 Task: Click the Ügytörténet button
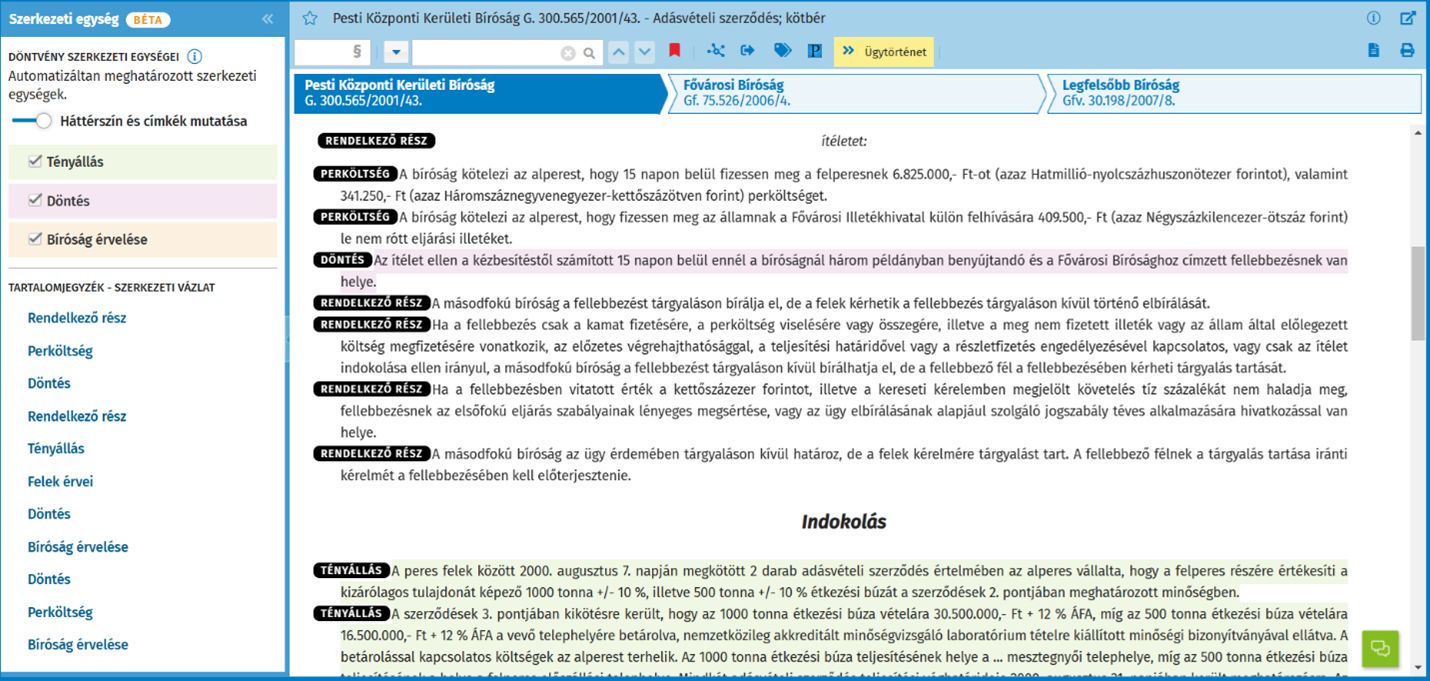[884, 52]
